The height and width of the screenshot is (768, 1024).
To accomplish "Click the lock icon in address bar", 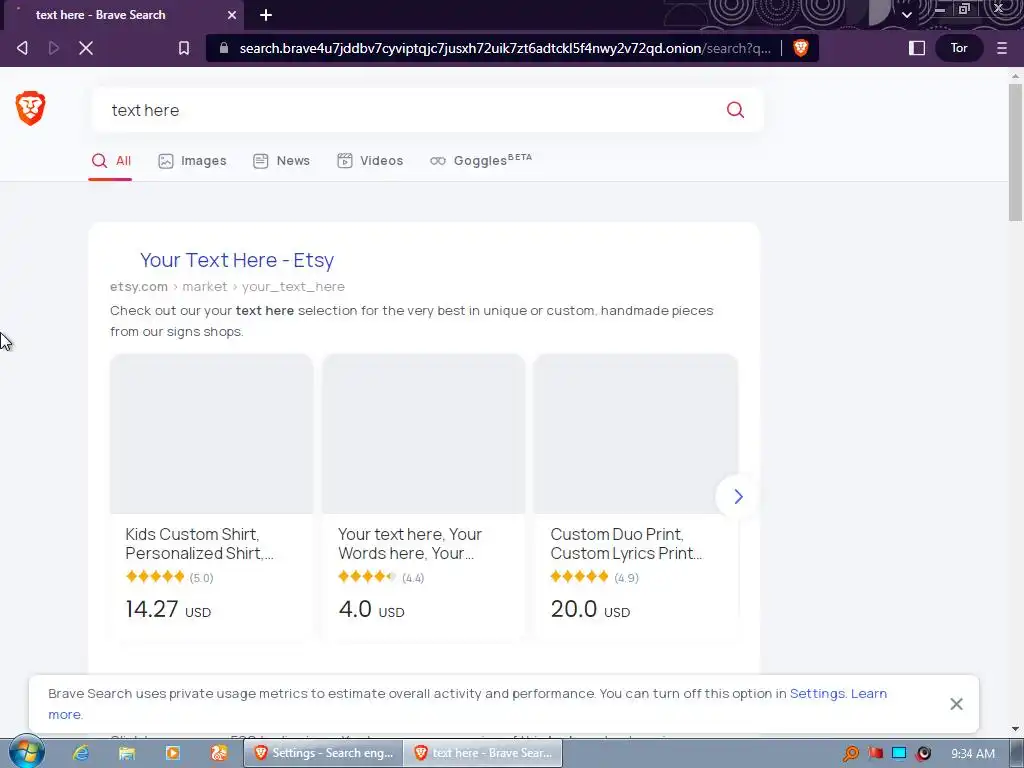I will tap(223, 48).
